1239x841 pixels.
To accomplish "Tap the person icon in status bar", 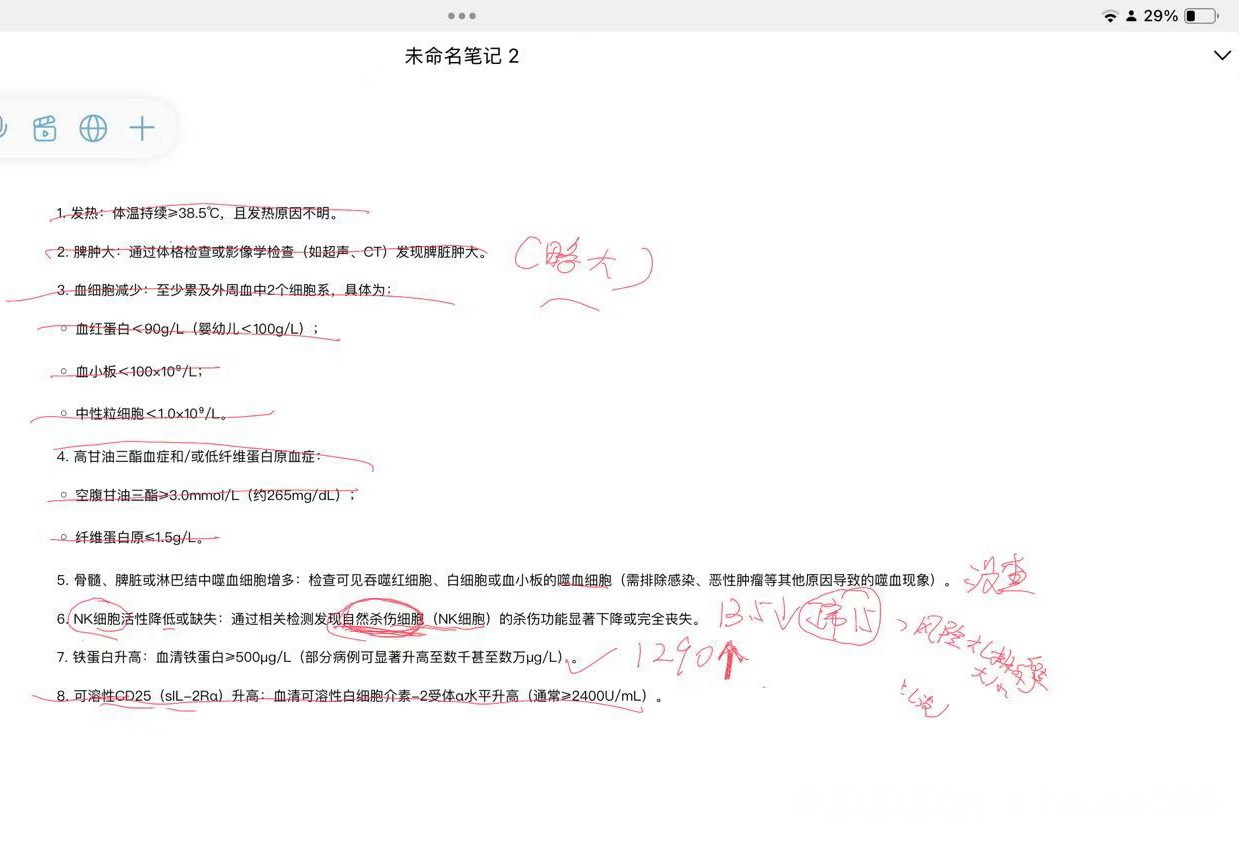I will coord(1131,16).
